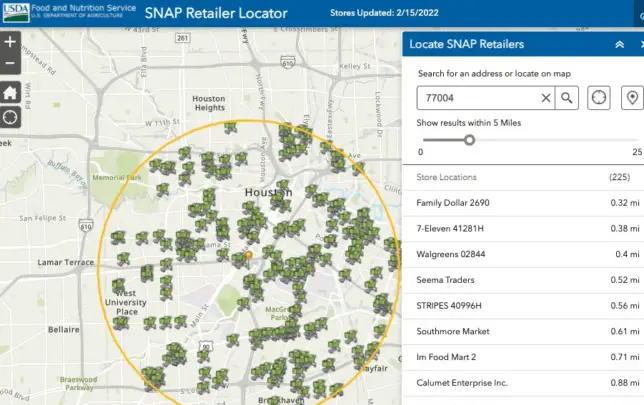This screenshot has width=644, height=405.
Task: Find my location on map toolbar
Action: (x=10, y=117)
